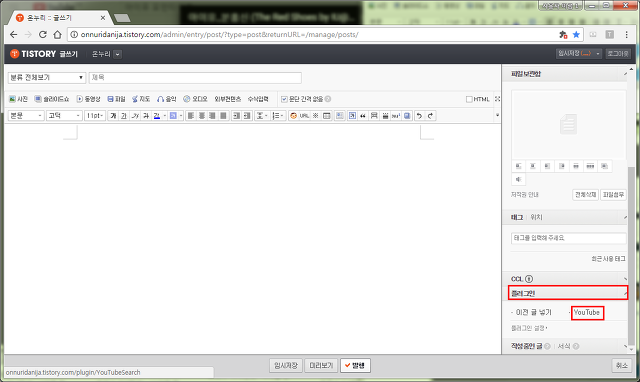Open font family 고딕 dropdown
Image resolution: width=640 pixels, height=382 pixels.
pyautogui.click(x=64, y=116)
